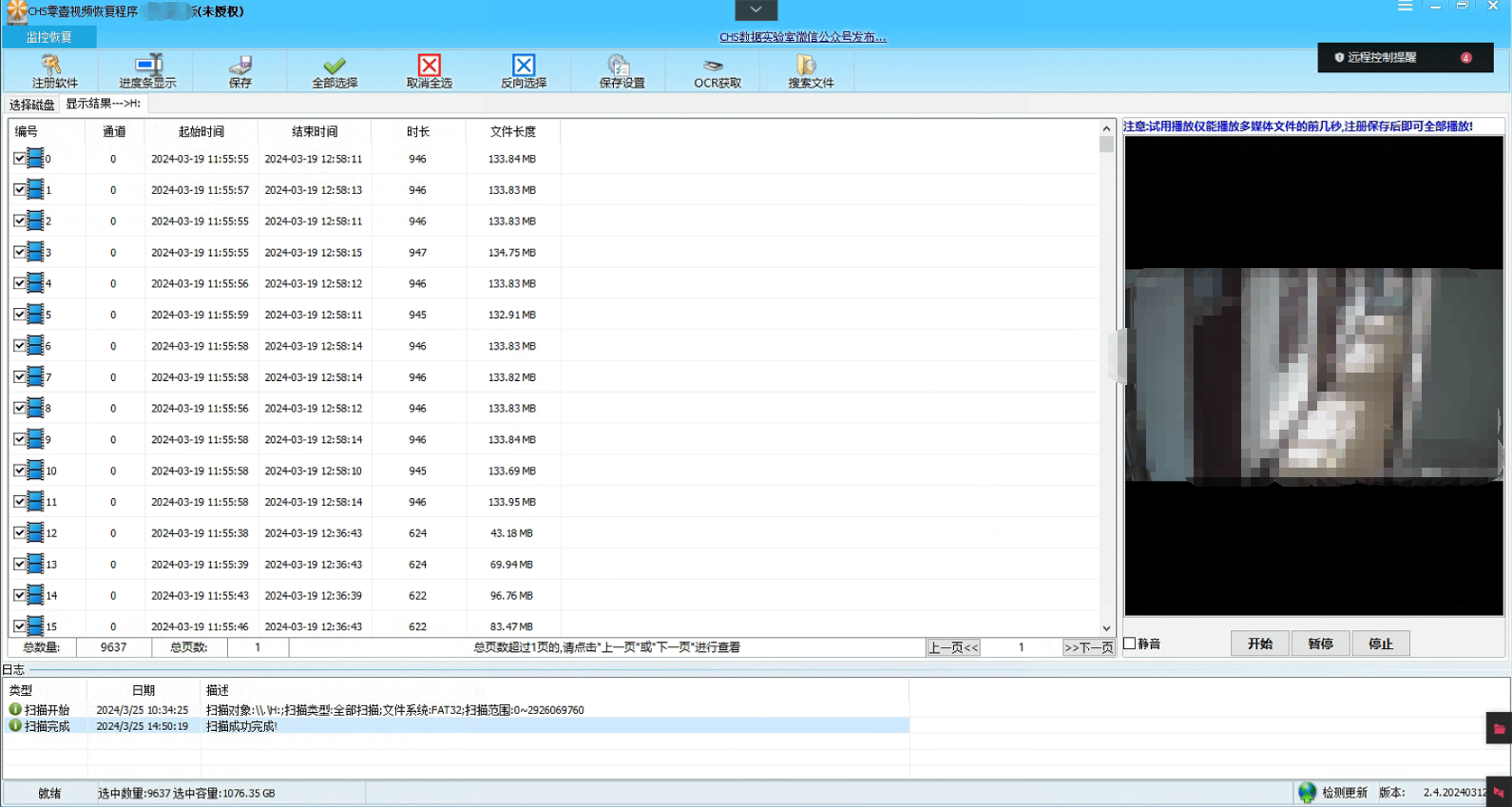Expand the top dropdown chevron in title bar

pos(756,10)
